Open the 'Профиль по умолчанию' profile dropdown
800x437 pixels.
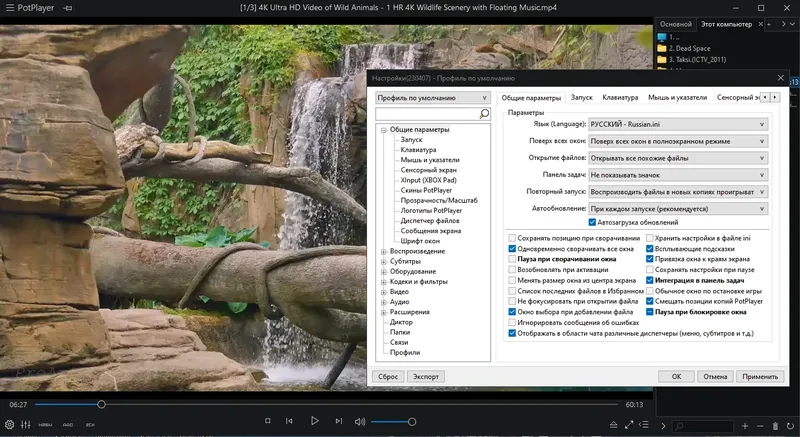coord(433,98)
